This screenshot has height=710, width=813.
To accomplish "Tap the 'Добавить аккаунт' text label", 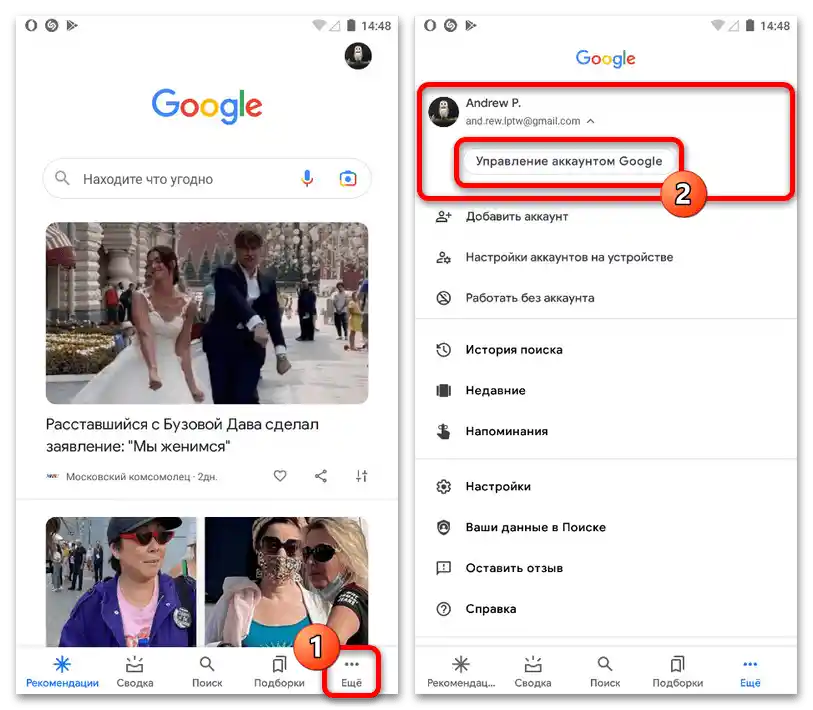I will click(516, 217).
